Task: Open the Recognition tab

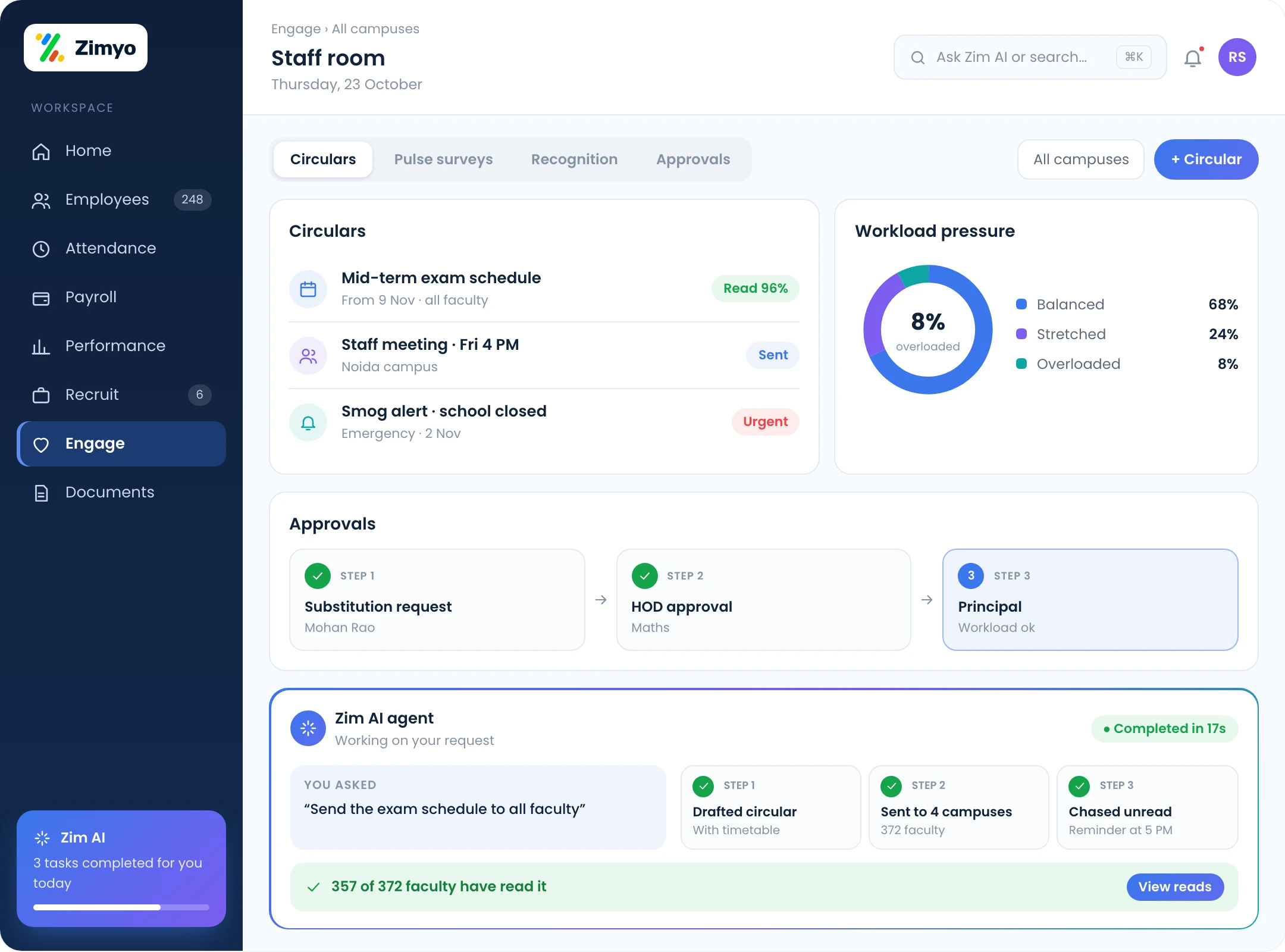Action: [574, 159]
